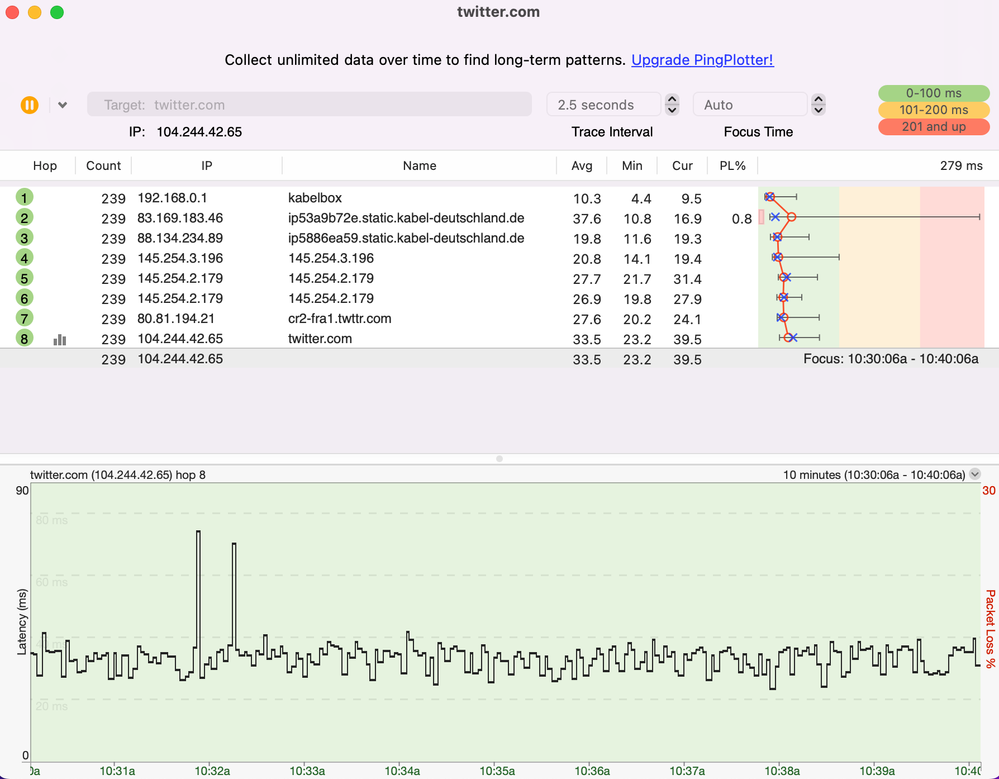Viewport: 999px width, 779px height.
Task: Select hop 4 green circle icon
Action: 24,258
